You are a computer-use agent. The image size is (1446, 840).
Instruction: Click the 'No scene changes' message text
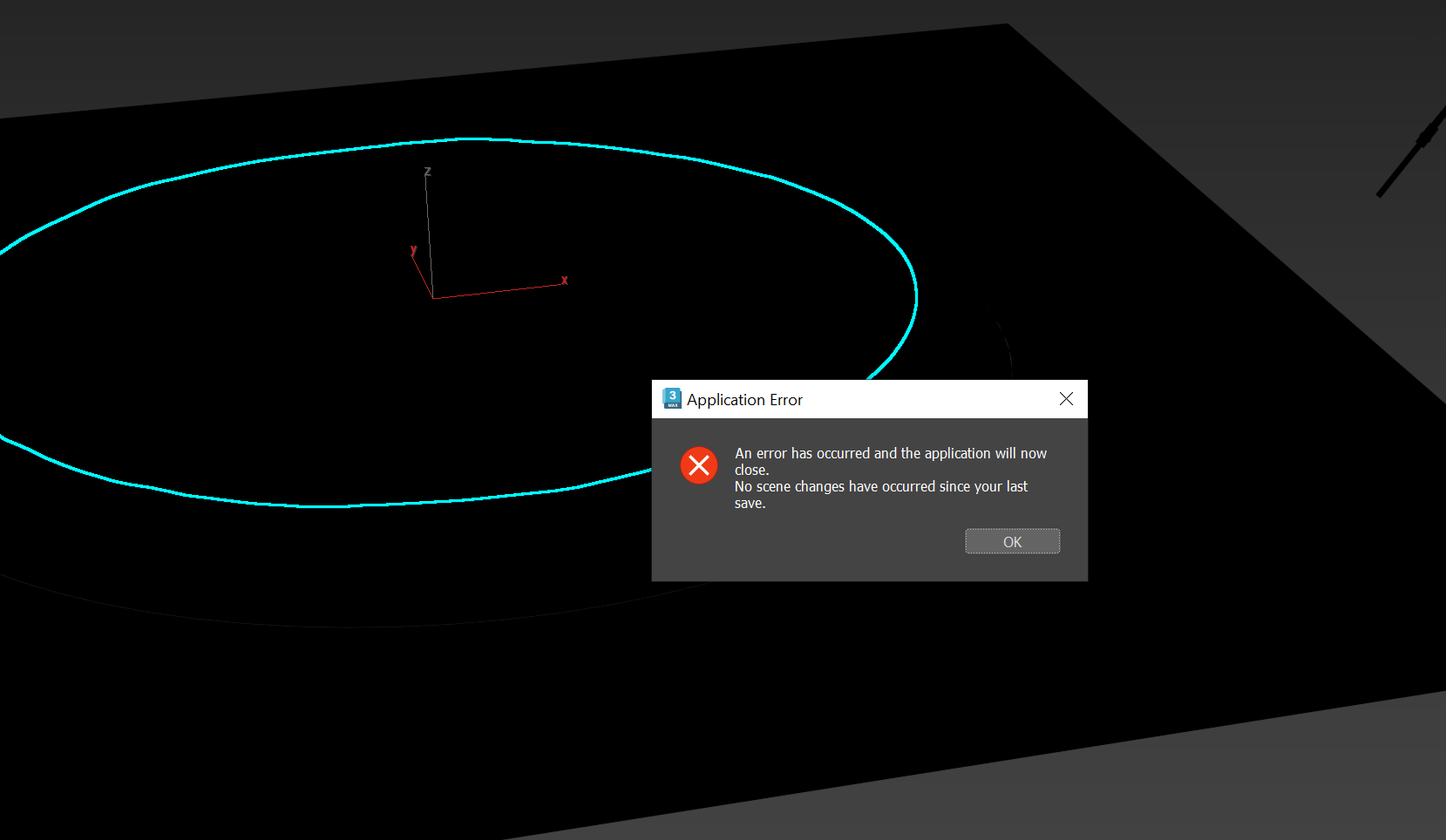[x=880, y=486]
